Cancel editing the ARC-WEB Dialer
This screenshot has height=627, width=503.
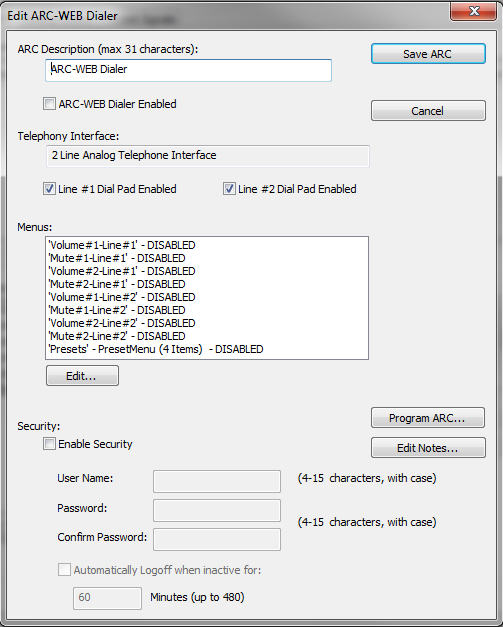(428, 110)
